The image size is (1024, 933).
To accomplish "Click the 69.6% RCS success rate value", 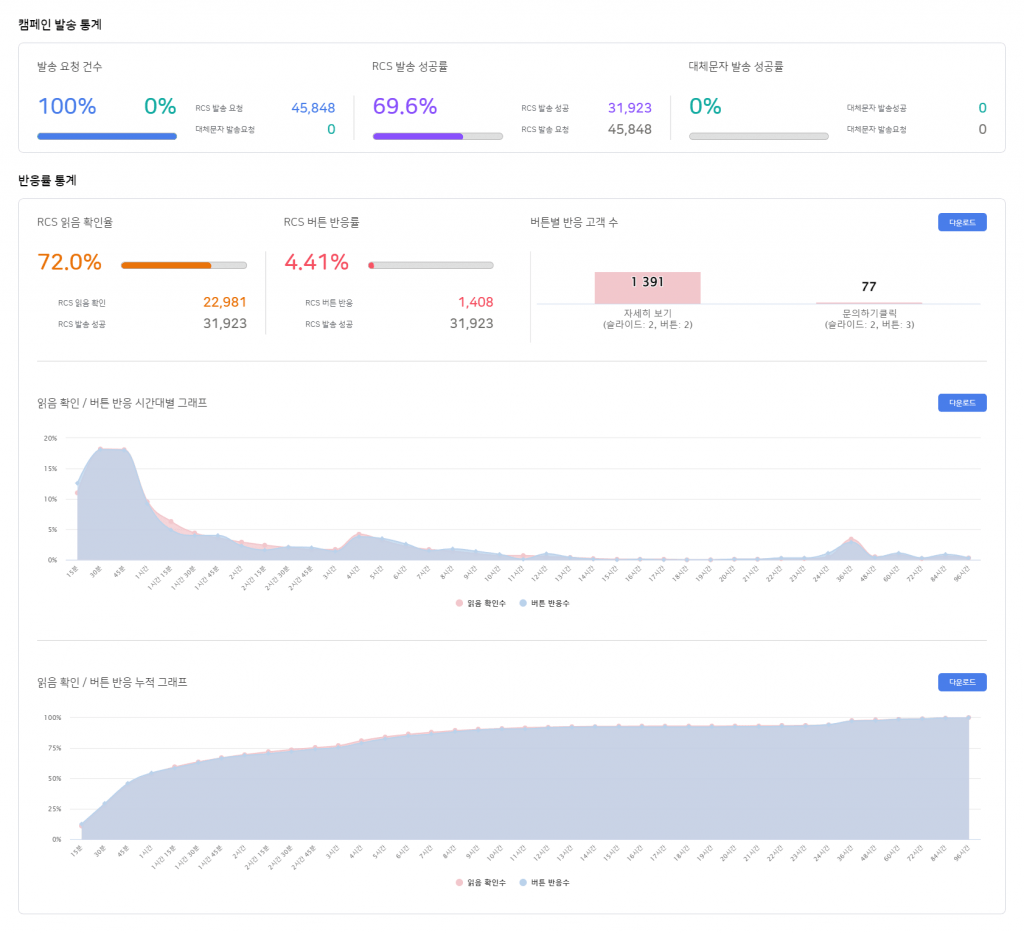I will (405, 107).
